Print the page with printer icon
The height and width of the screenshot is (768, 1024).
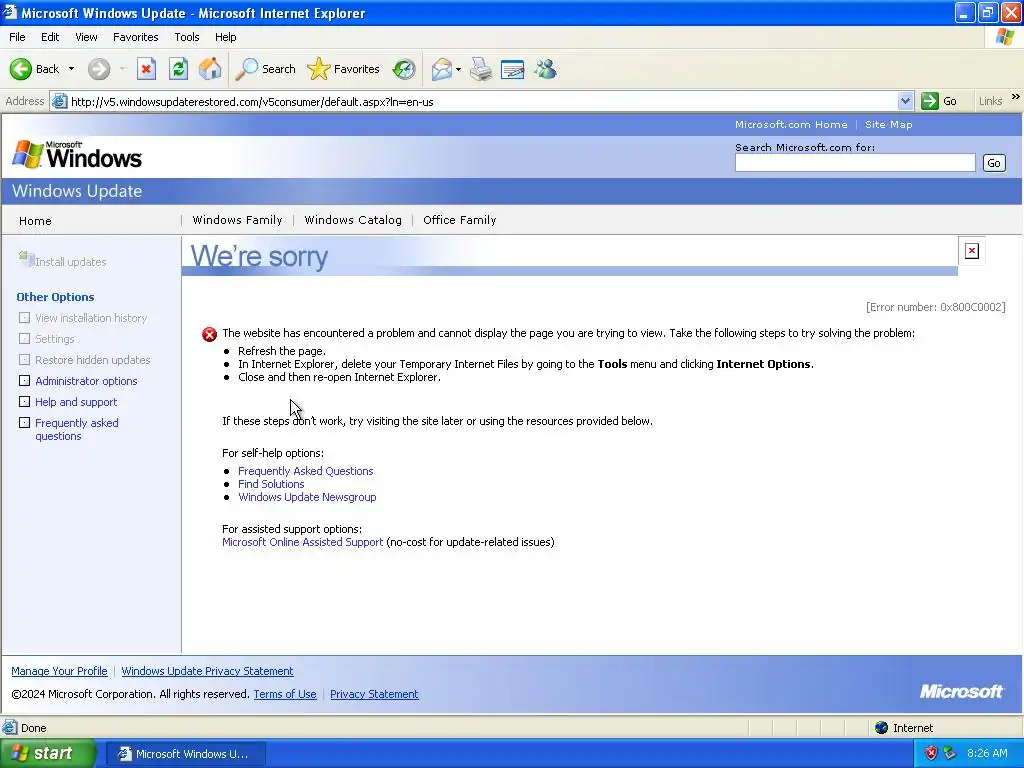(481, 69)
